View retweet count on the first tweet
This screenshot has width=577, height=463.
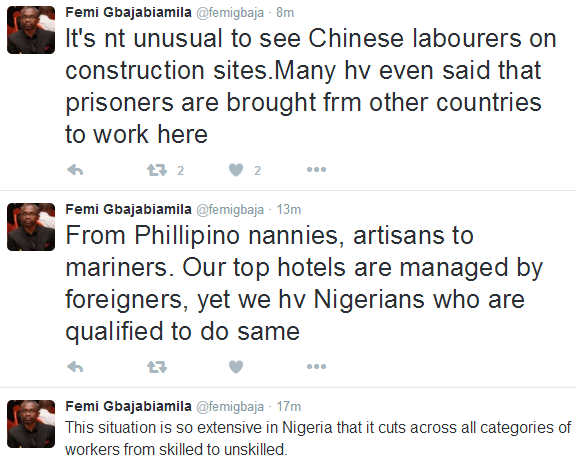point(180,170)
